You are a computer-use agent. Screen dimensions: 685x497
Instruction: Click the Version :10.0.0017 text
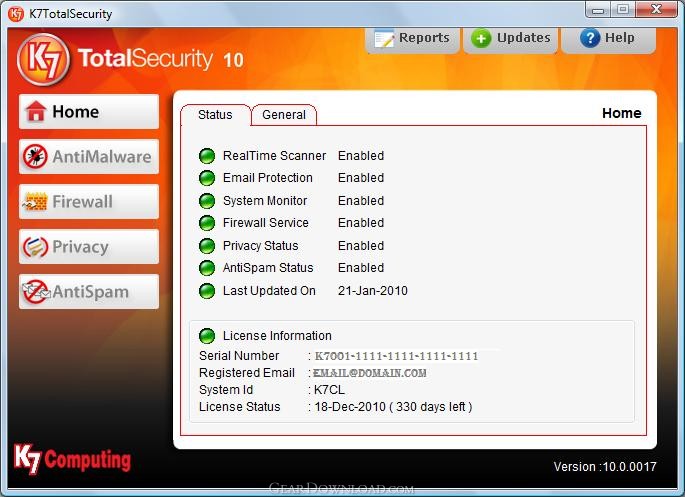click(605, 467)
